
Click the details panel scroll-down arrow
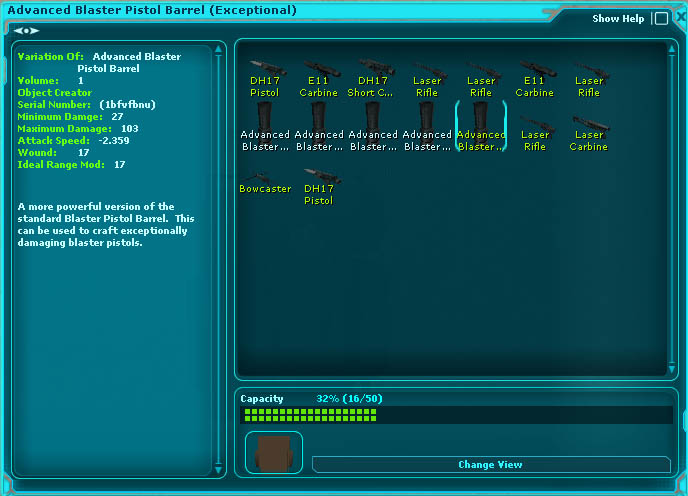point(218,469)
